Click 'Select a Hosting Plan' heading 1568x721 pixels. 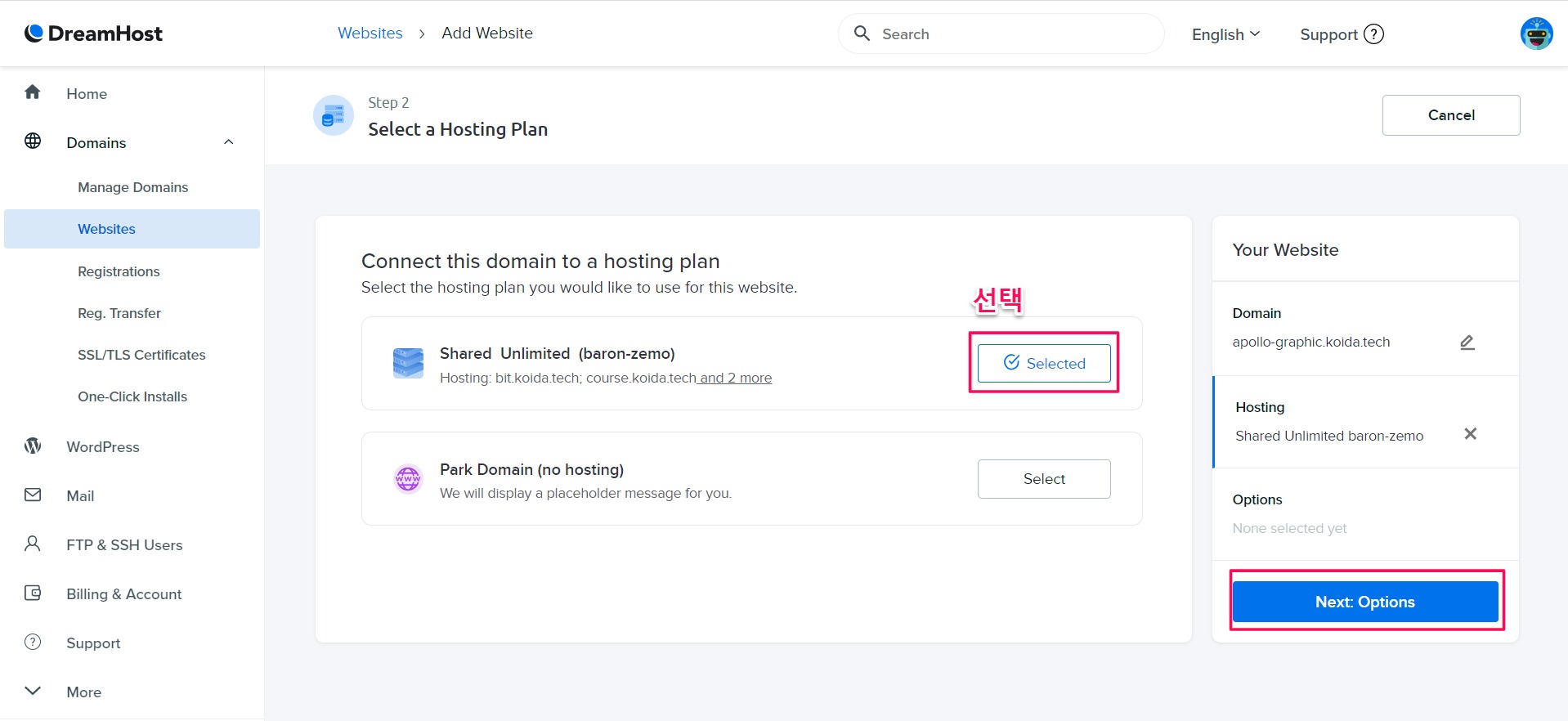click(x=458, y=129)
